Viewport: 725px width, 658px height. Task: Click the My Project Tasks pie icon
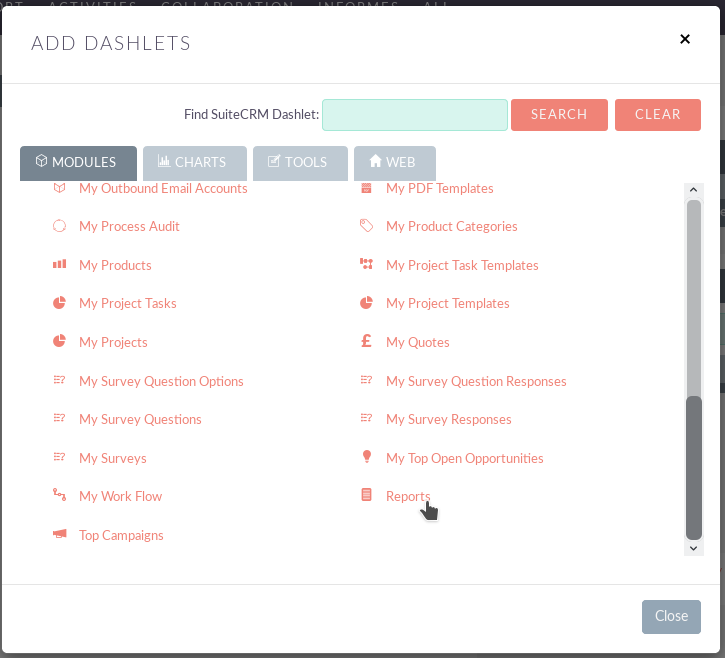click(60, 303)
